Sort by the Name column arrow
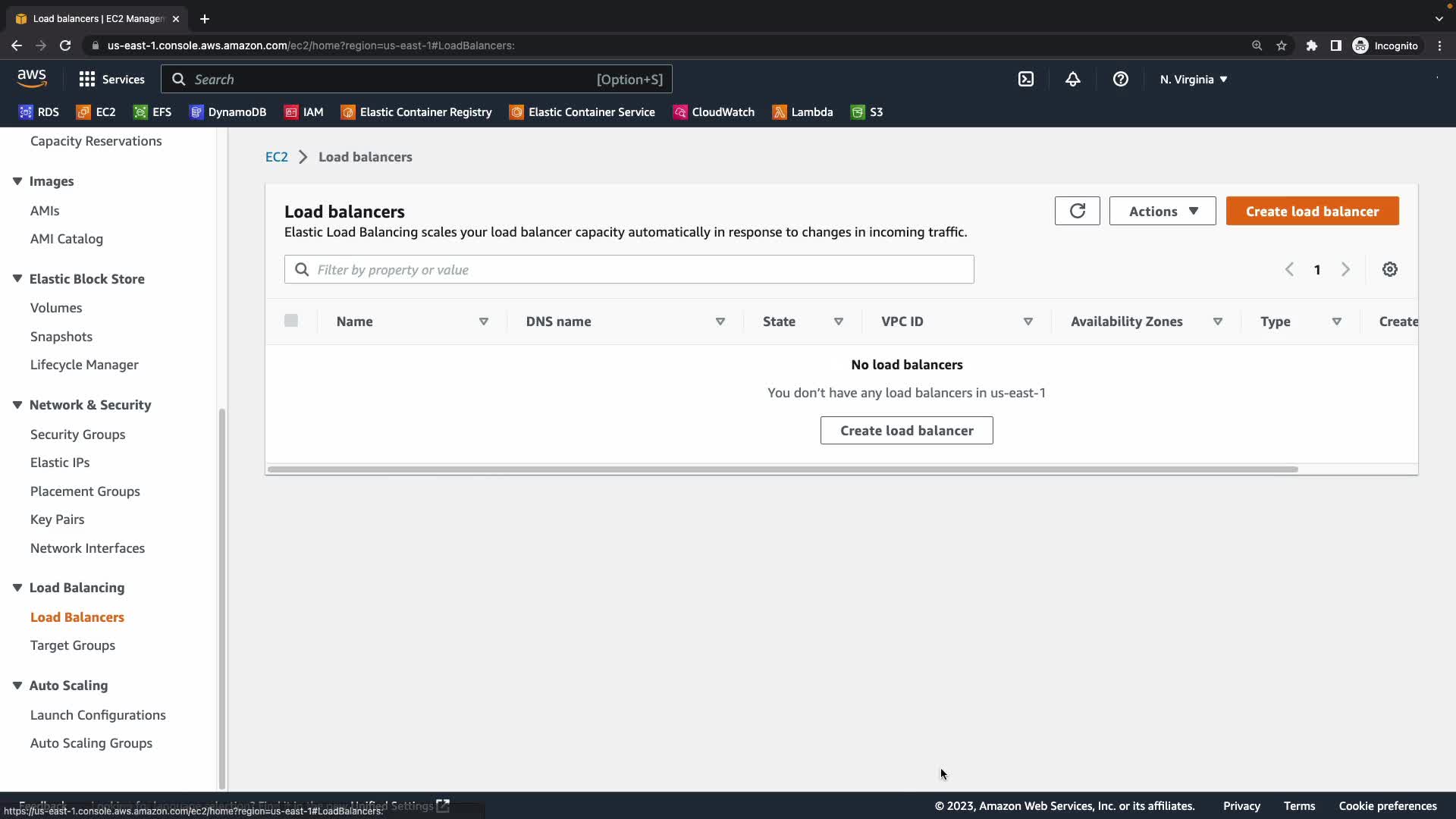This screenshot has height=819, width=1456. point(483,322)
